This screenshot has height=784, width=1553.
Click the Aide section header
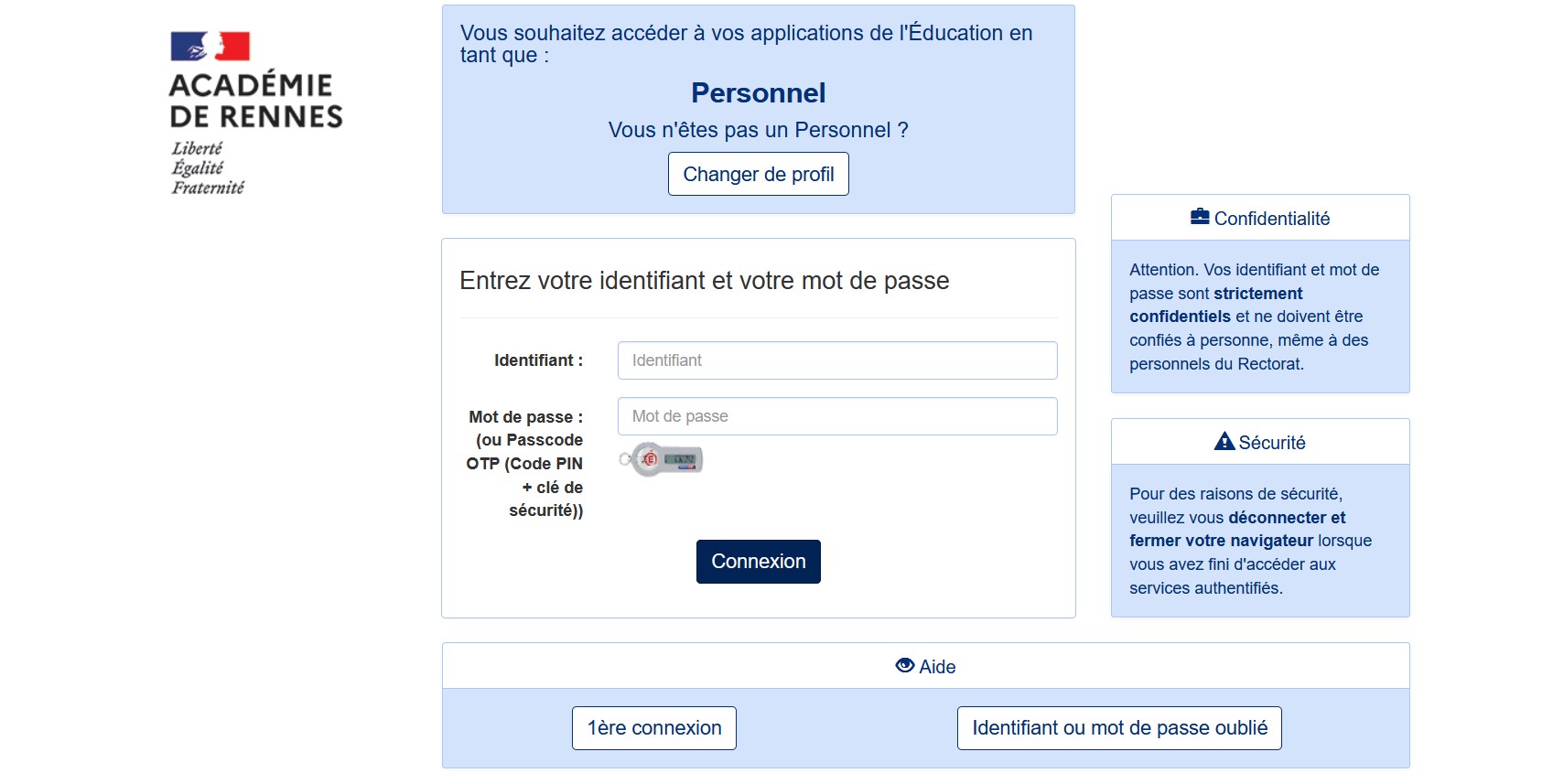tap(924, 666)
